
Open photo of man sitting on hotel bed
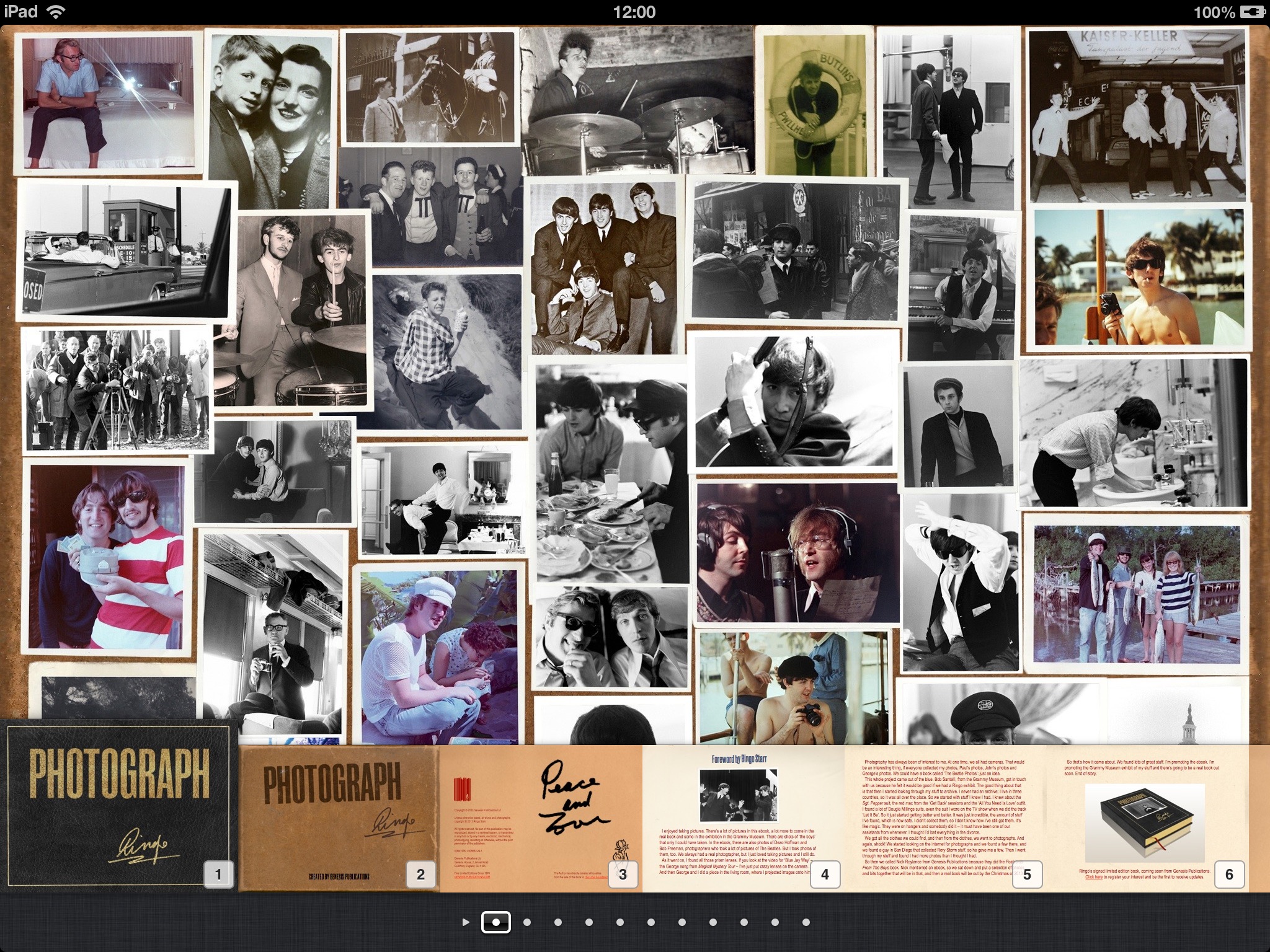click(x=109, y=102)
